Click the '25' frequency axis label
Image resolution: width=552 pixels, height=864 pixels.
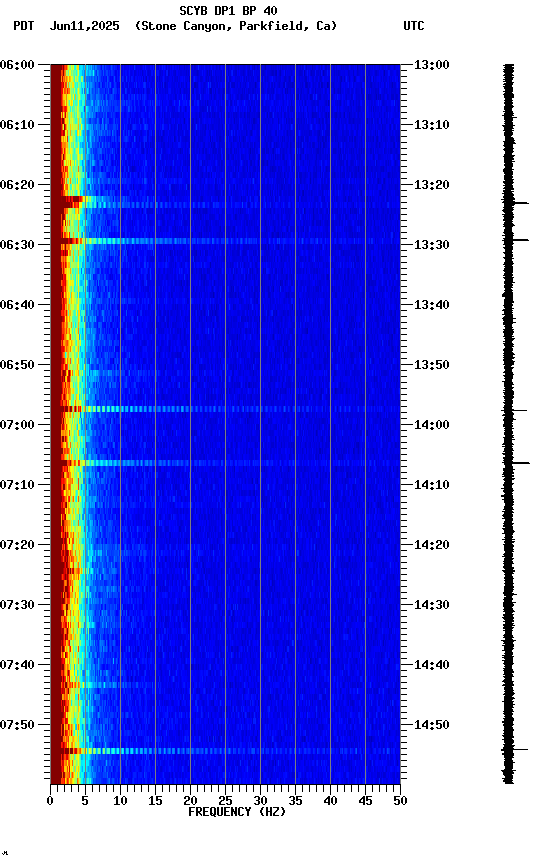(225, 801)
